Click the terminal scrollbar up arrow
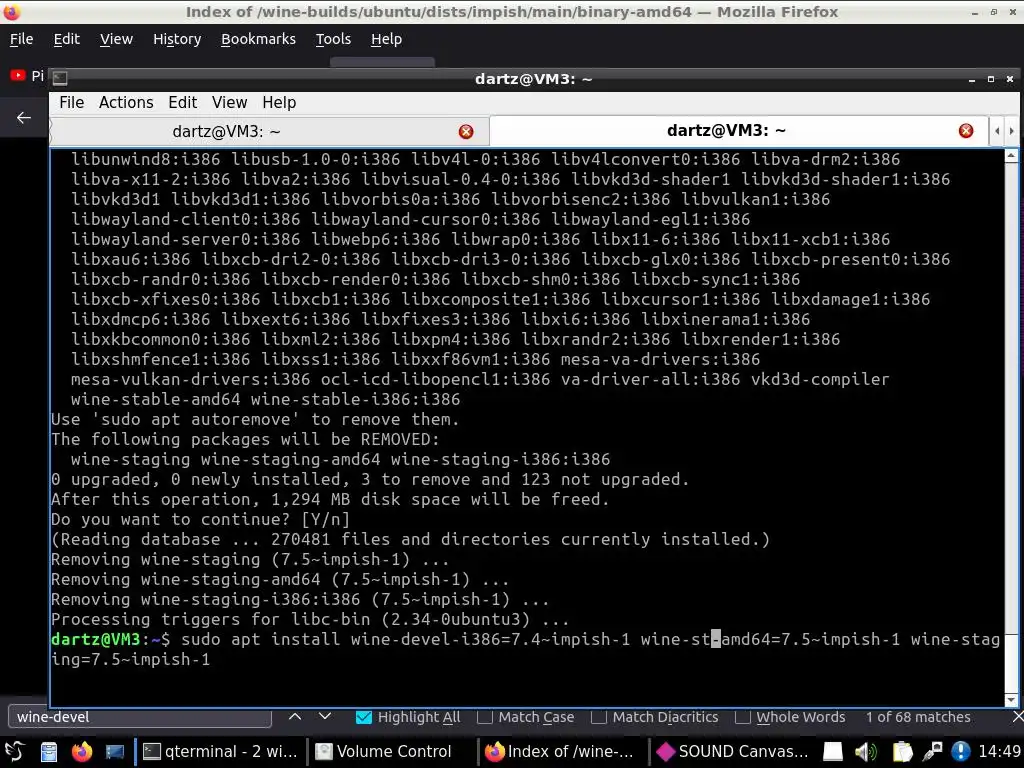 (1011, 155)
